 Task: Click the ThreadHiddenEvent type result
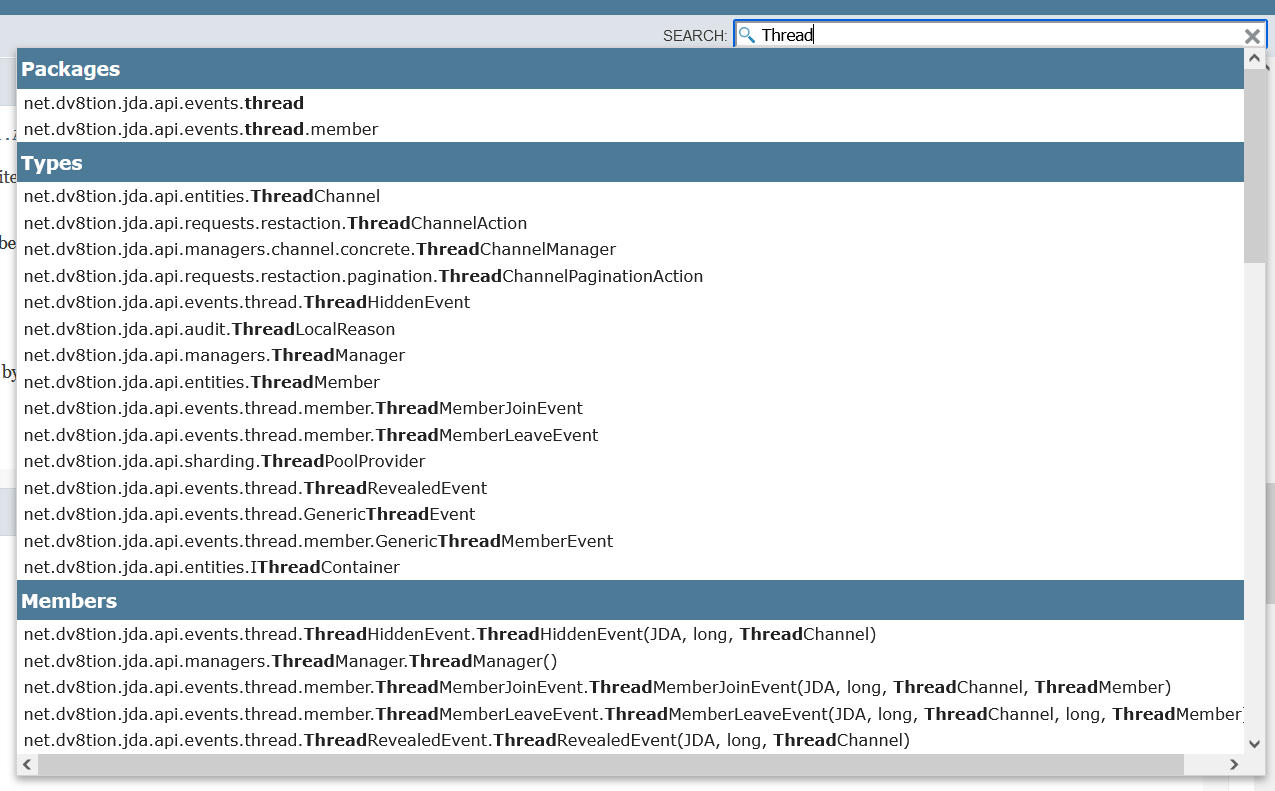tap(247, 302)
